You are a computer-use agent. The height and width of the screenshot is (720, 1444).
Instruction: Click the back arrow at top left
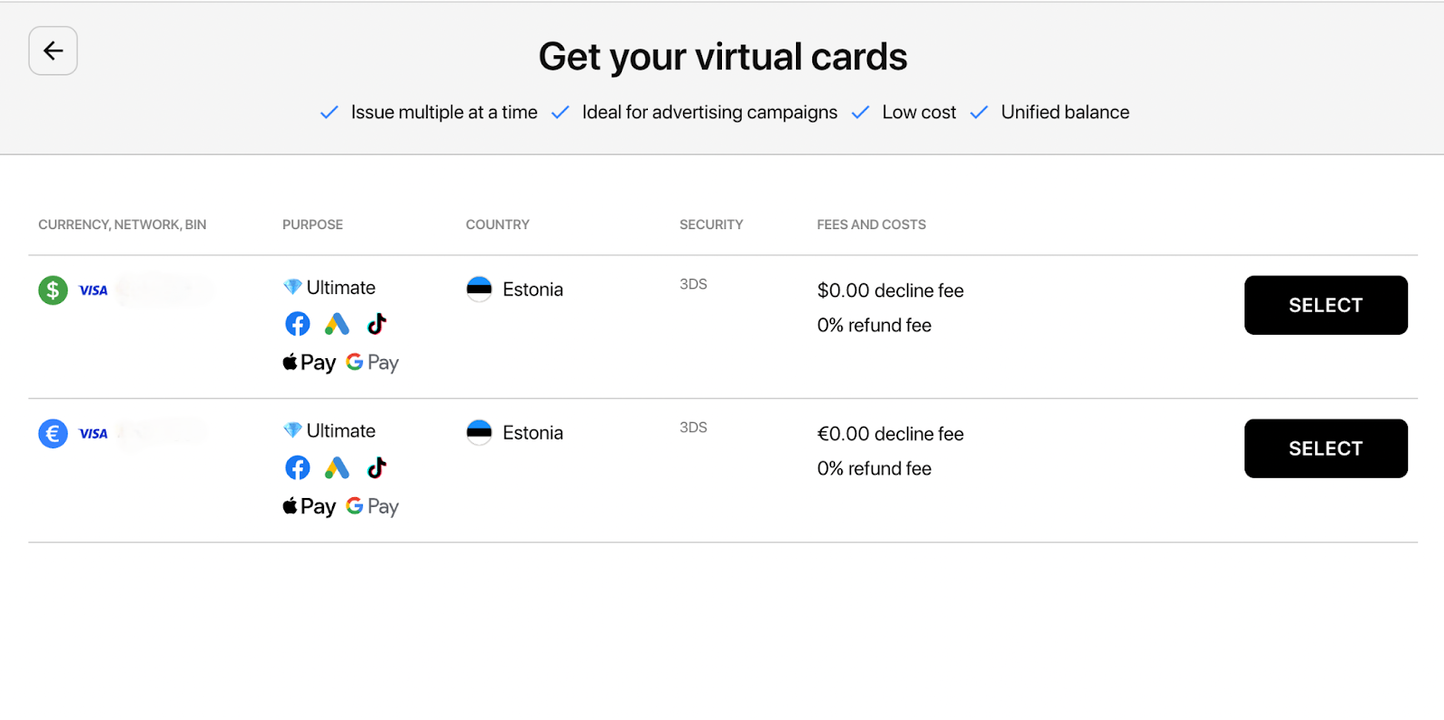pyautogui.click(x=52, y=50)
